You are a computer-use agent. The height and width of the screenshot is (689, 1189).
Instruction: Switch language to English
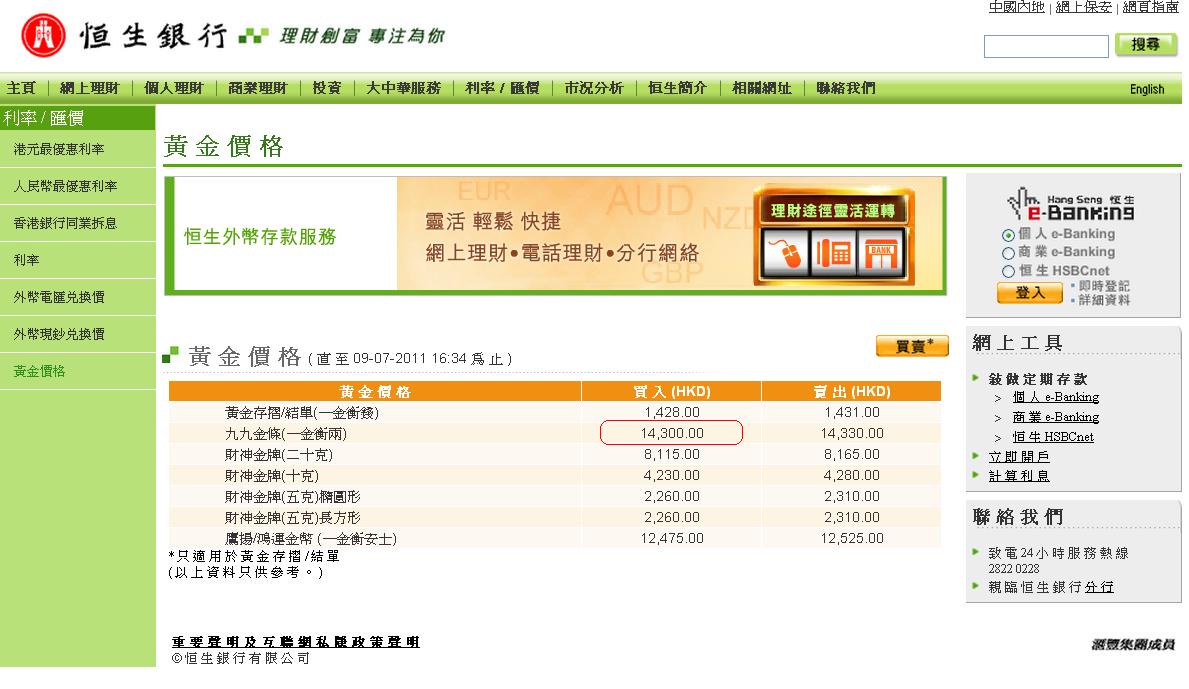(x=1146, y=89)
